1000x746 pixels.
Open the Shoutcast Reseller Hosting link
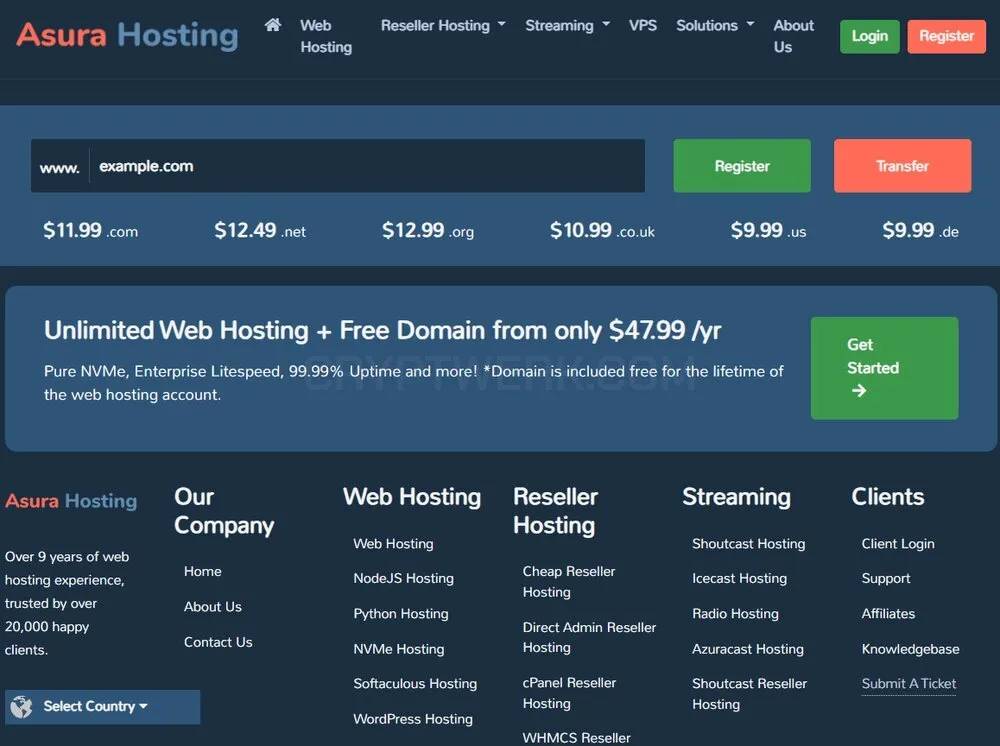point(749,694)
